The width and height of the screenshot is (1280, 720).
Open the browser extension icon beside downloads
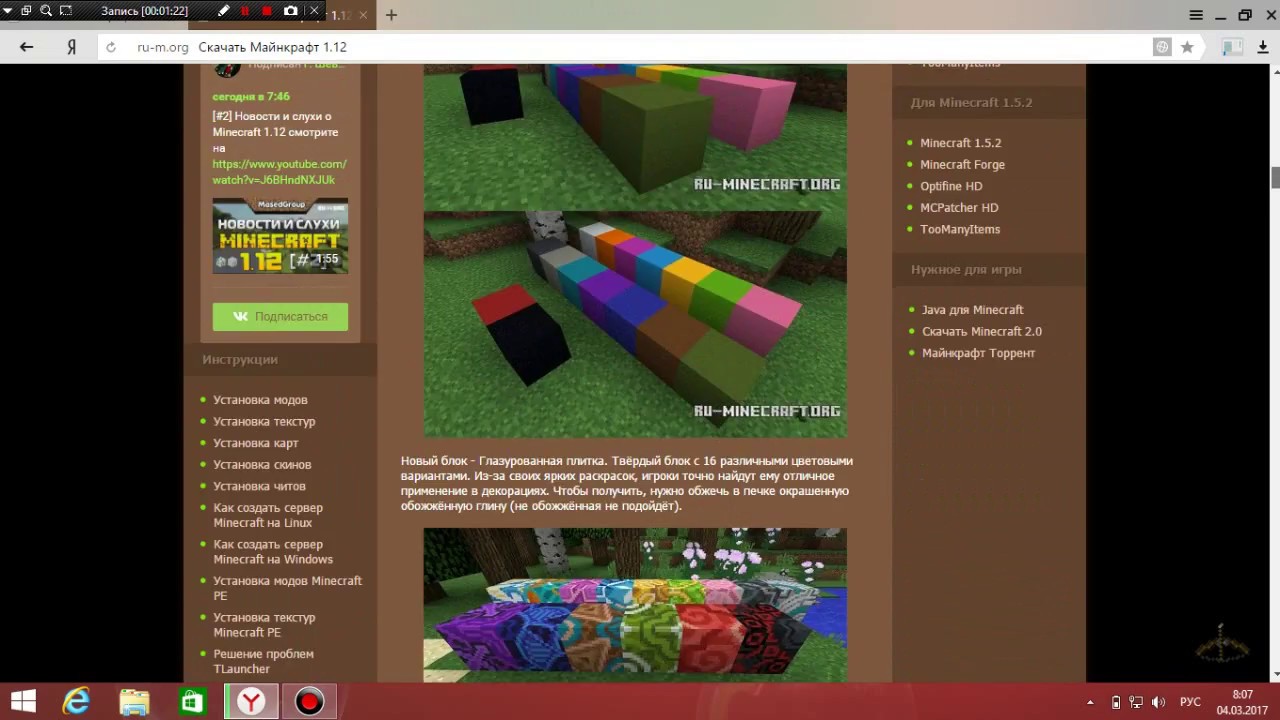tap(1233, 47)
